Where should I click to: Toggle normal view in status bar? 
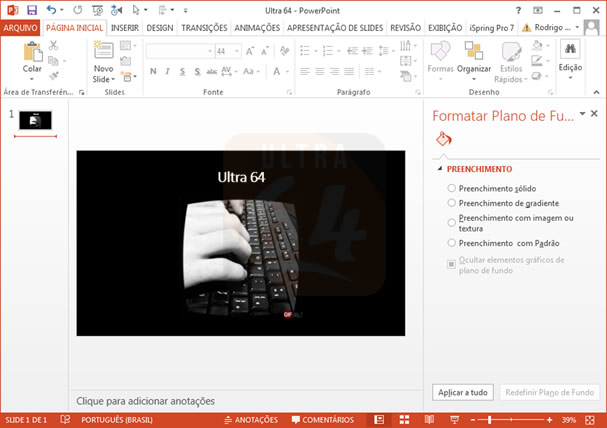click(379, 420)
